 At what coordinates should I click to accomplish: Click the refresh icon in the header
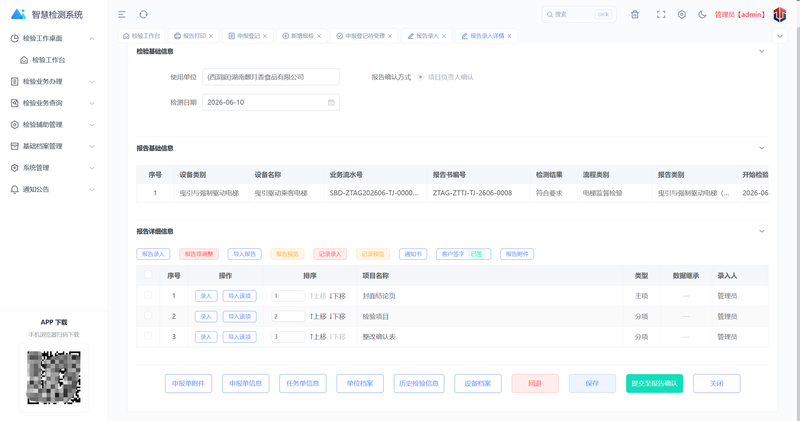point(143,15)
